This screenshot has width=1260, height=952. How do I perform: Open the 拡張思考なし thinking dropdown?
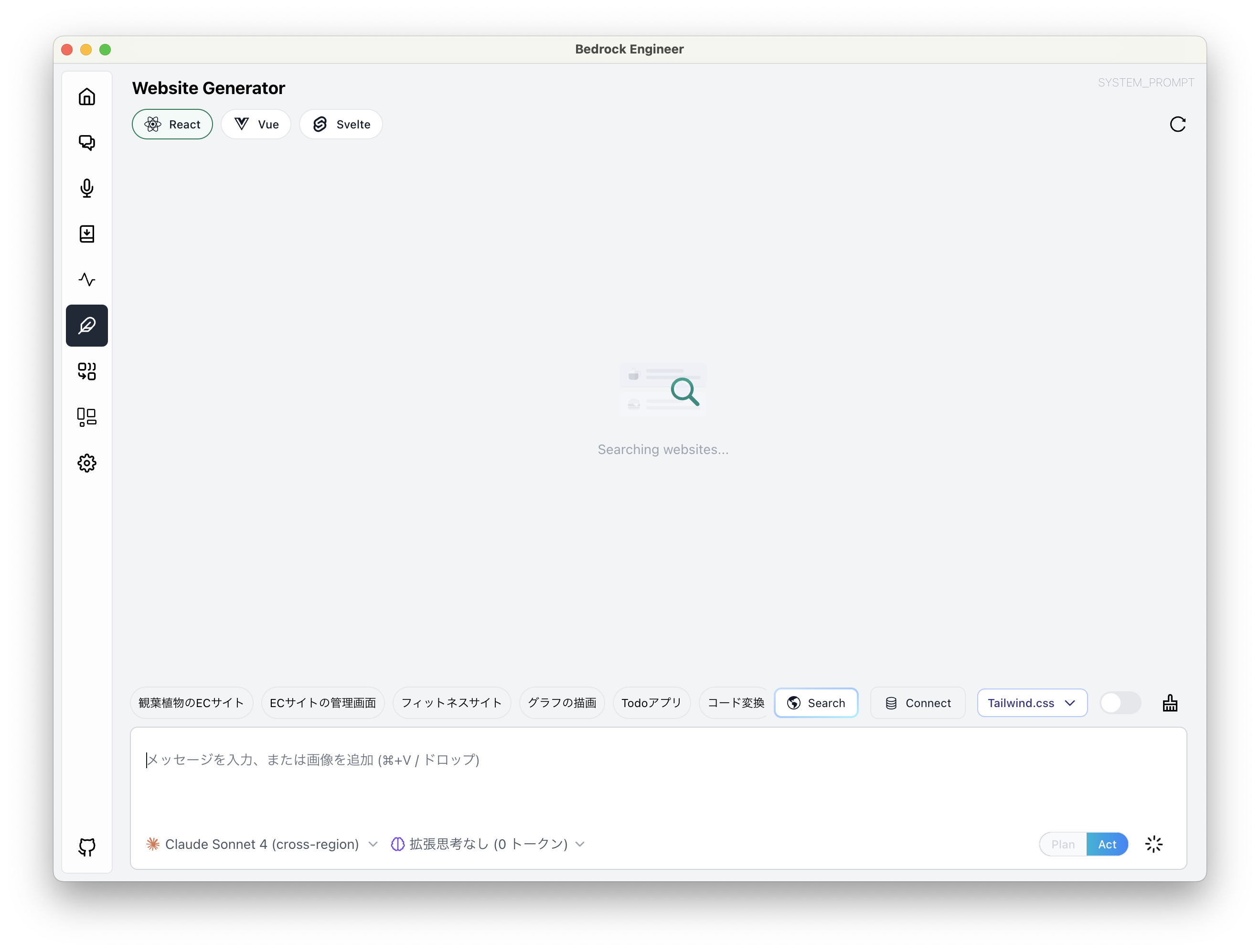click(487, 844)
